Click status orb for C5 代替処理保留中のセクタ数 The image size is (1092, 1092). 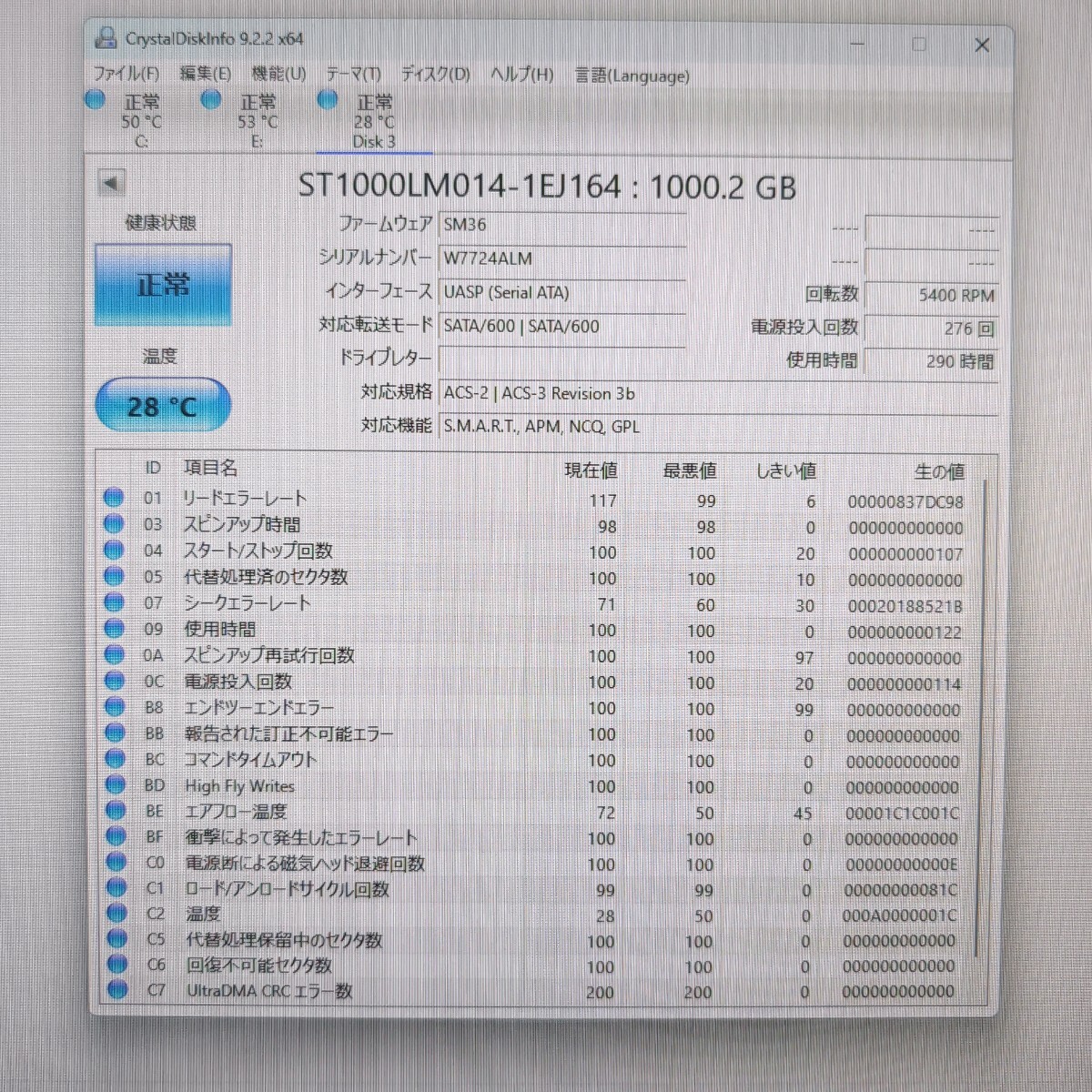point(116,938)
